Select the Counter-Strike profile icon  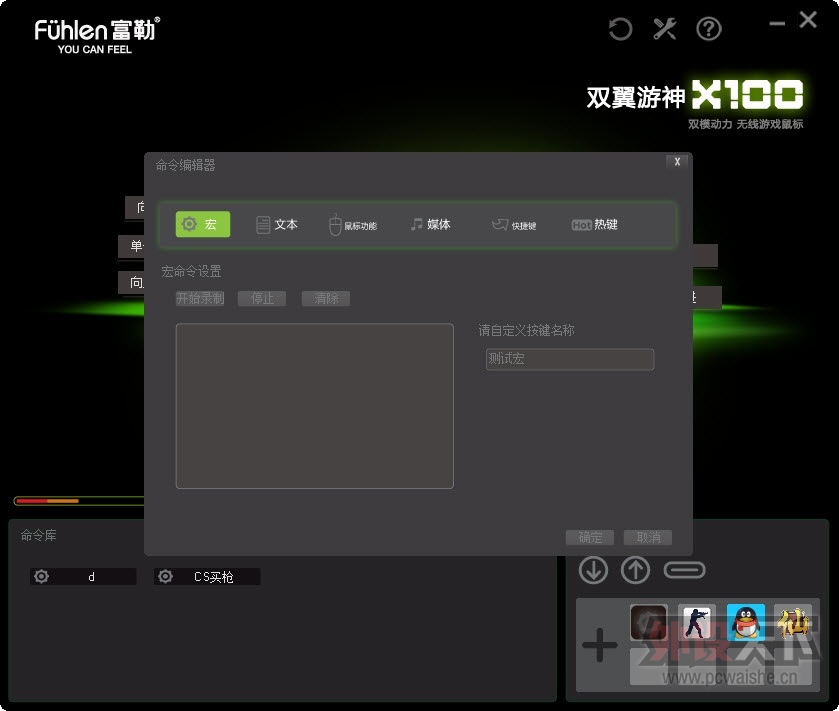click(696, 622)
